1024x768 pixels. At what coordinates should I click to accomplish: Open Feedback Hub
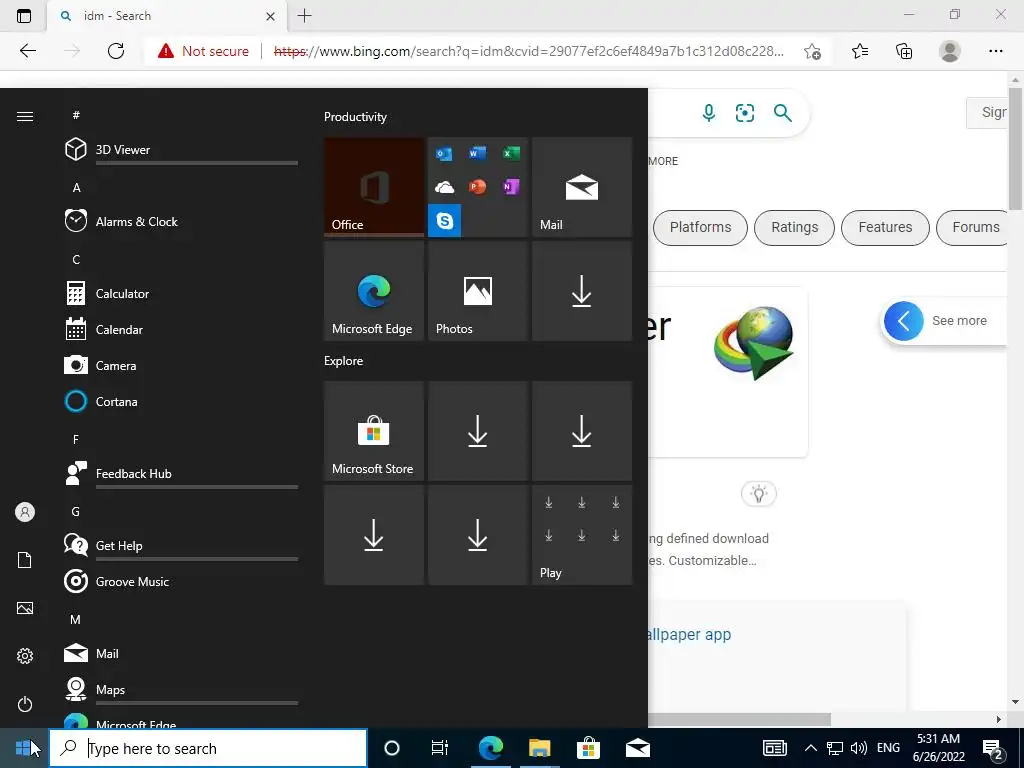tap(181, 473)
